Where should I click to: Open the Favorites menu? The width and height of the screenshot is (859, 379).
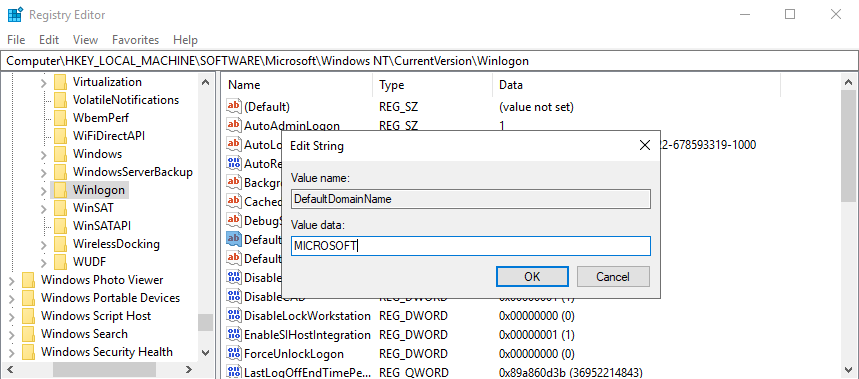click(135, 40)
